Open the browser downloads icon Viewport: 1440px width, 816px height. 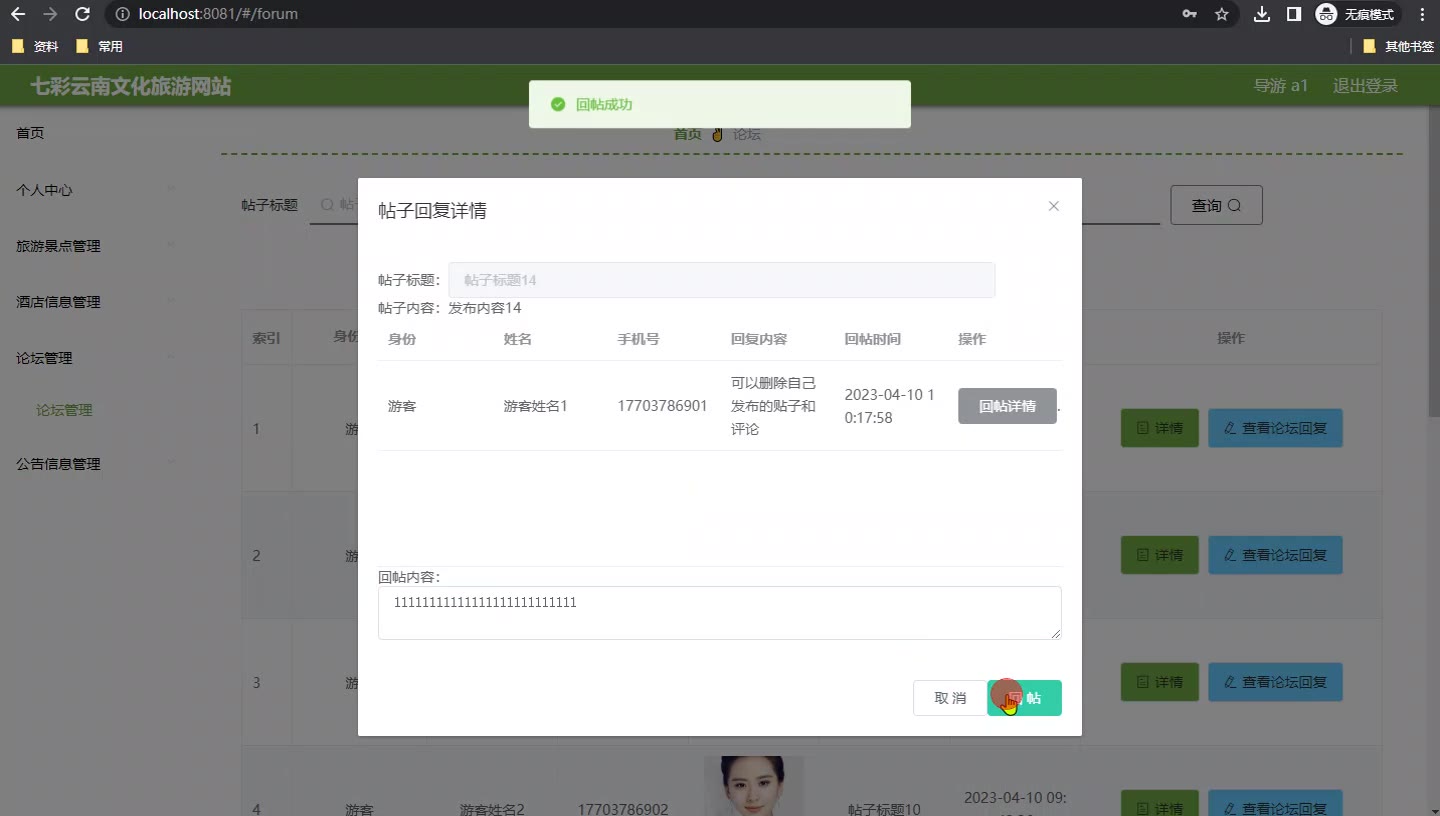1262,14
